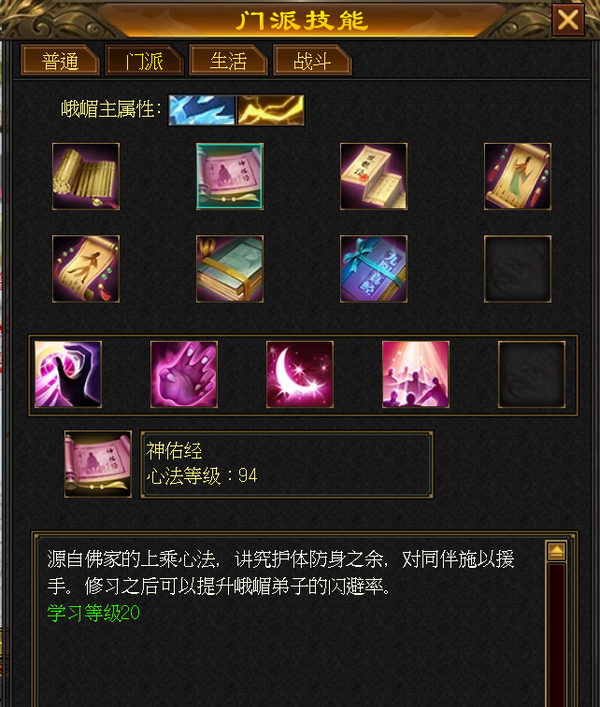The width and height of the screenshot is (600, 707).
Task: Open the paper booklet manual skill icon
Action: 374,176
